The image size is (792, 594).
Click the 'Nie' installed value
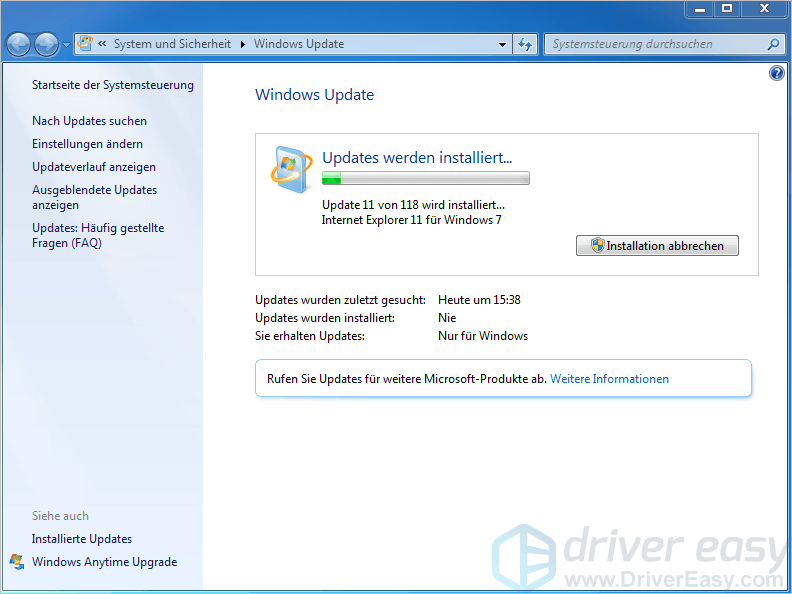tap(447, 318)
